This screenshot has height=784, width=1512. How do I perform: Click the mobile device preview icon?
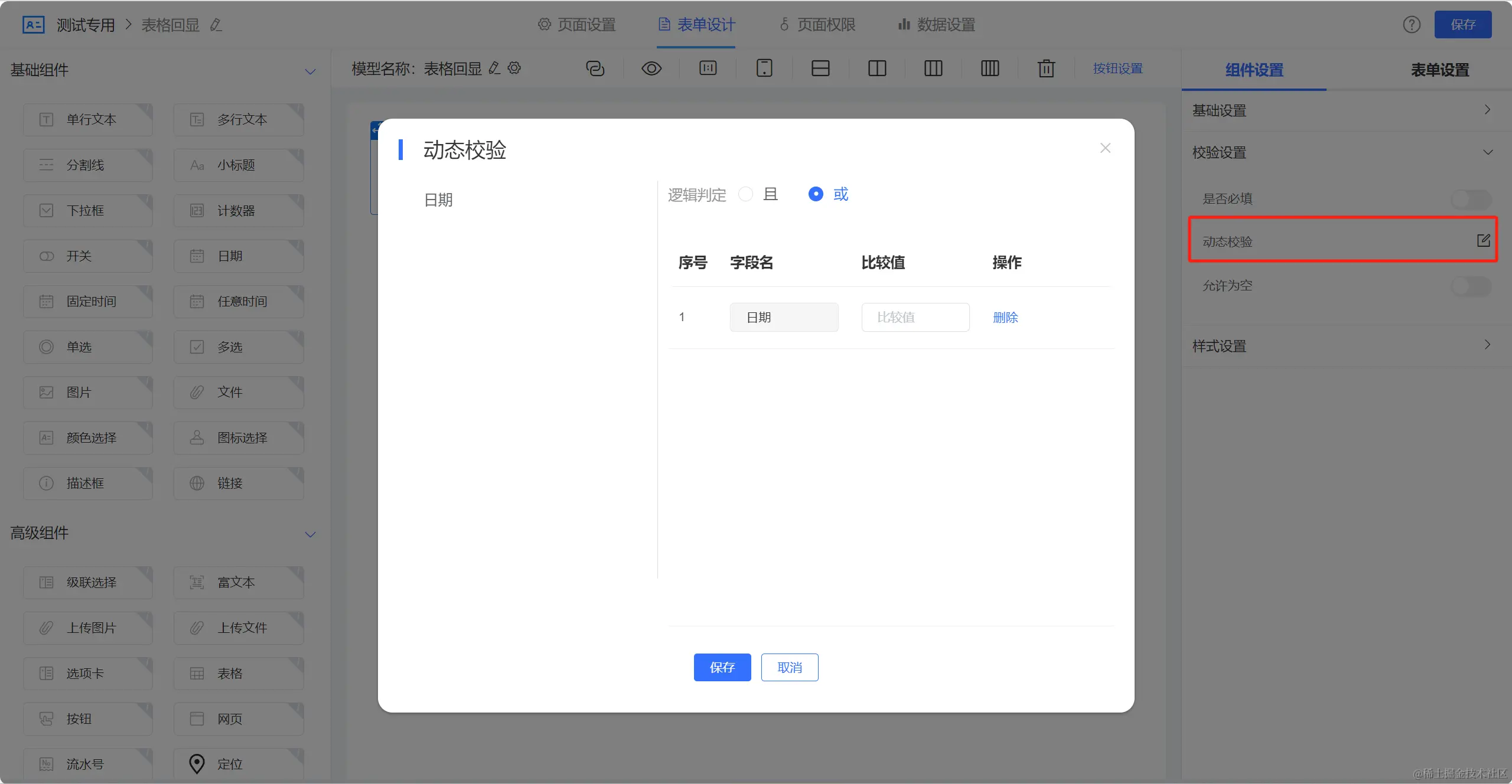pos(764,68)
